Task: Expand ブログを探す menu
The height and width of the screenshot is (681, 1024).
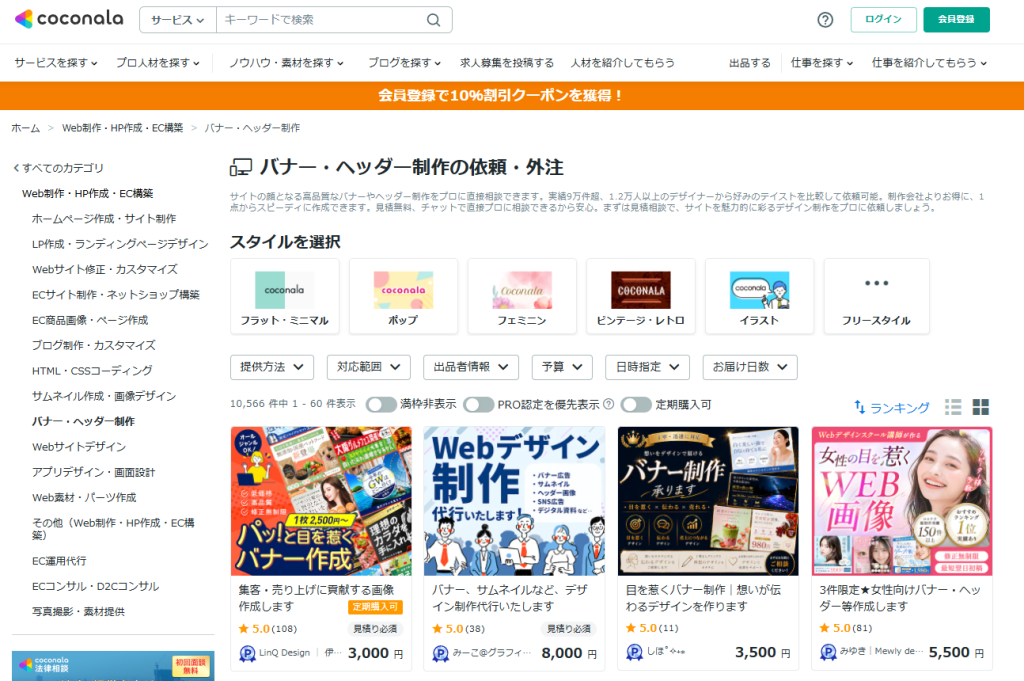Action: tap(404, 63)
